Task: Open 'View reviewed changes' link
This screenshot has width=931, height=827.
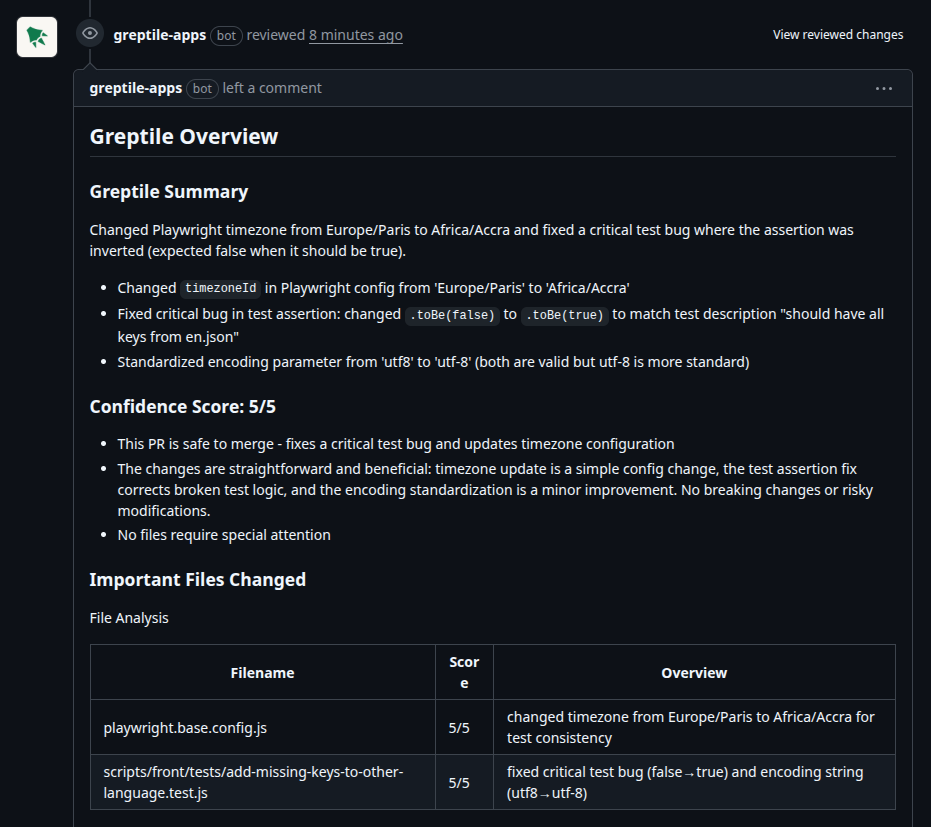Action: click(x=838, y=34)
